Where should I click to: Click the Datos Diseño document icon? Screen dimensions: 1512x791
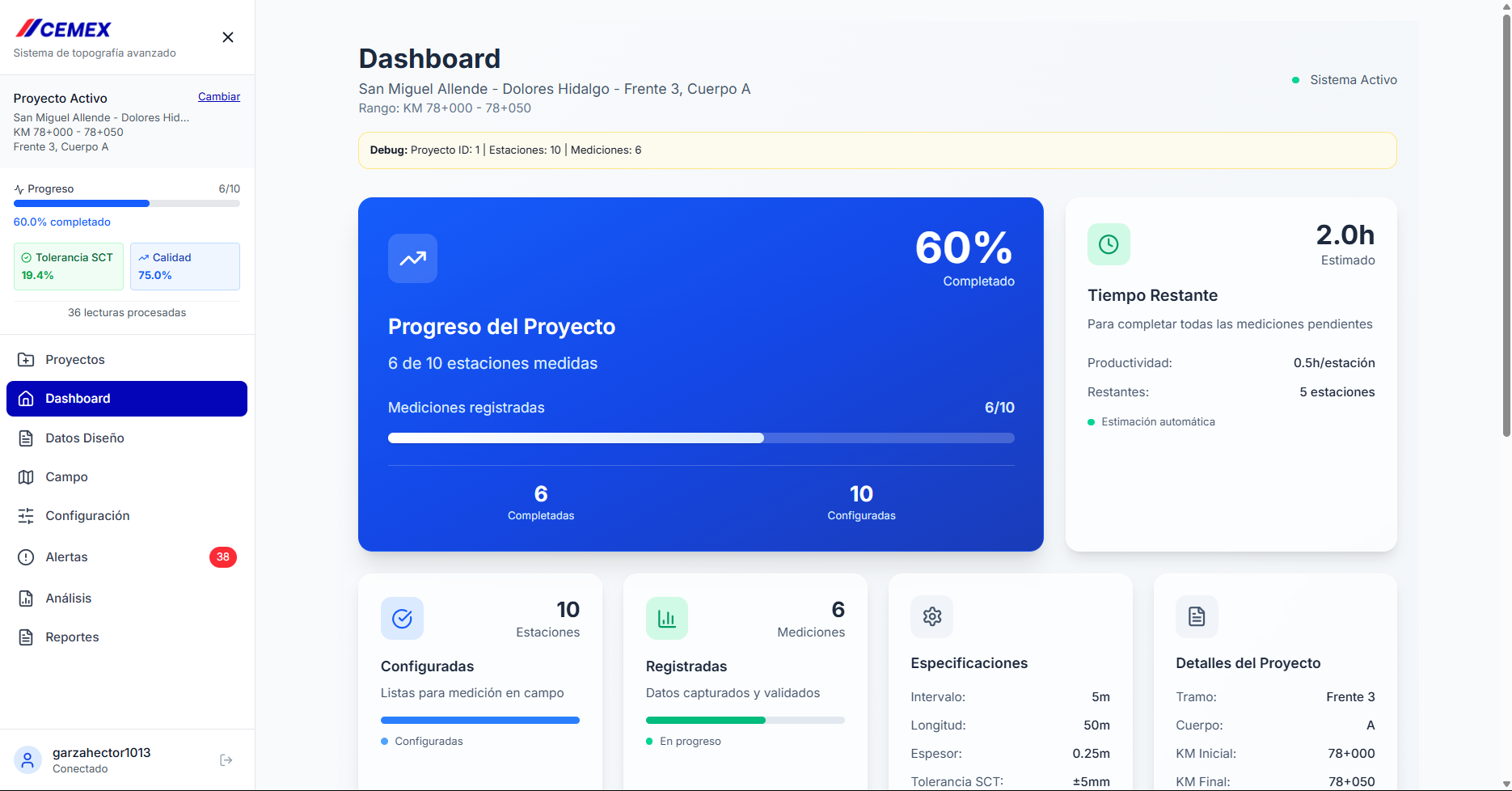click(26, 438)
